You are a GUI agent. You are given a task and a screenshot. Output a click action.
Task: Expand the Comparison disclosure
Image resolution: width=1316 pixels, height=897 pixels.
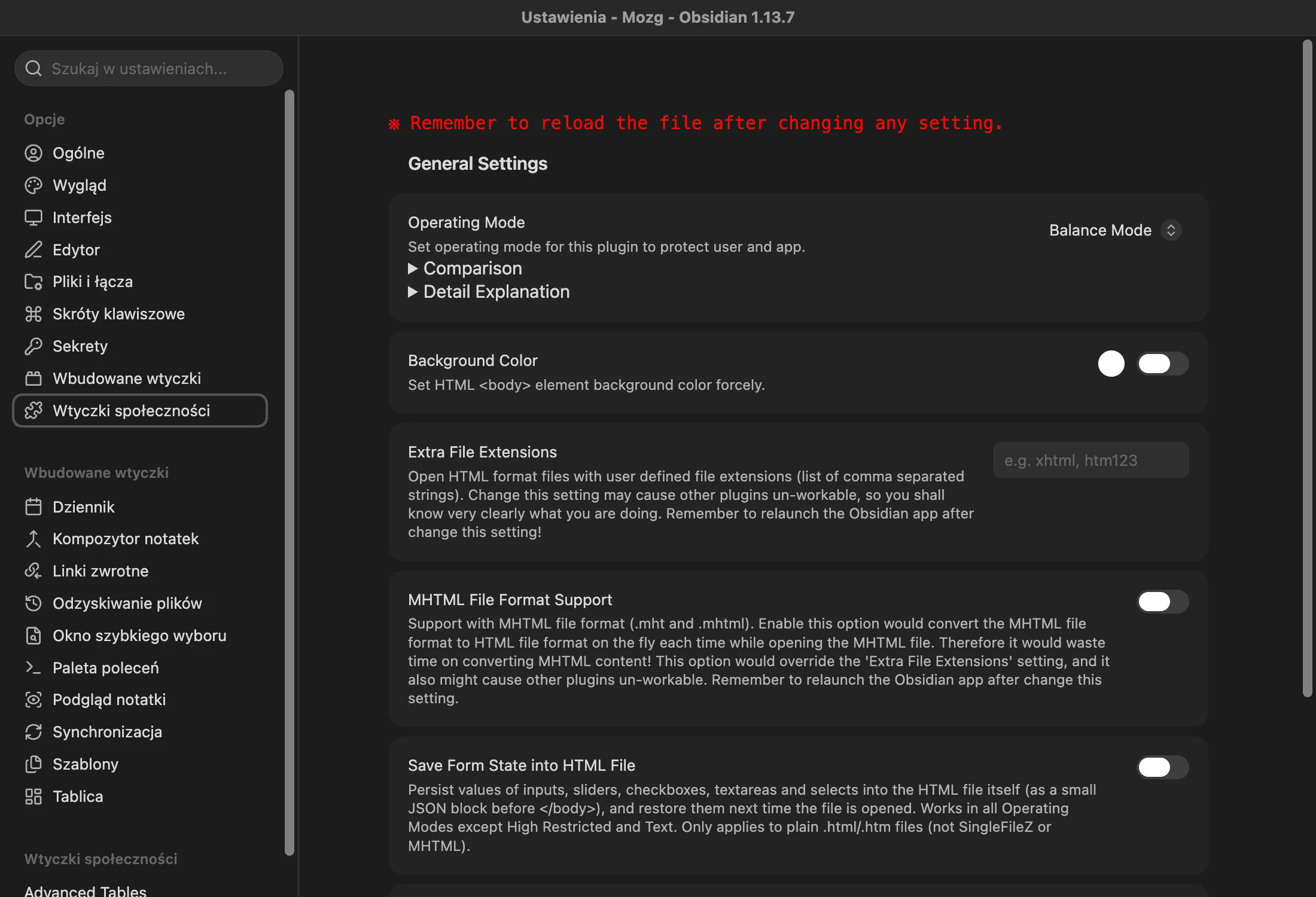coord(465,269)
